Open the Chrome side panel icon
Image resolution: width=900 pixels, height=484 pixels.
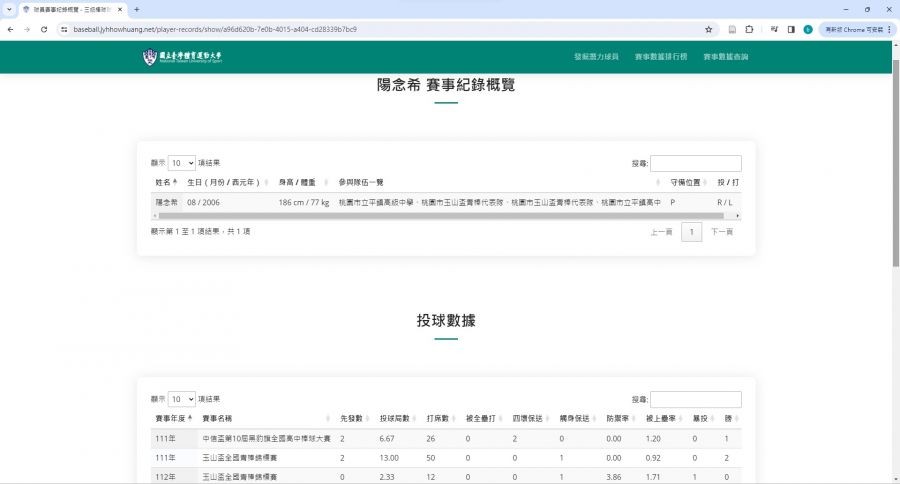[x=791, y=29]
